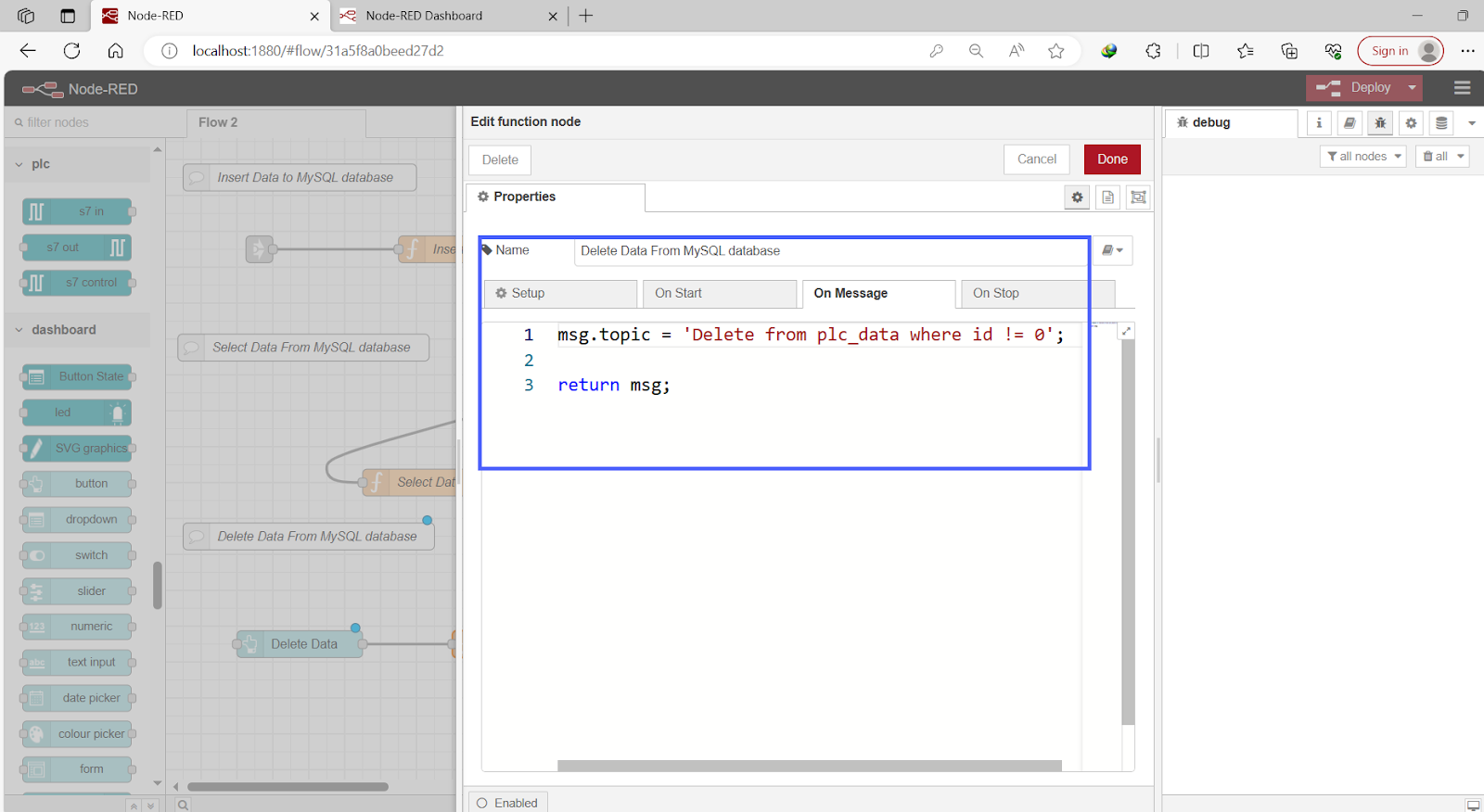This screenshot has width=1484, height=812.
Task: Switch to the On Stop tab
Action: (x=1038, y=294)
